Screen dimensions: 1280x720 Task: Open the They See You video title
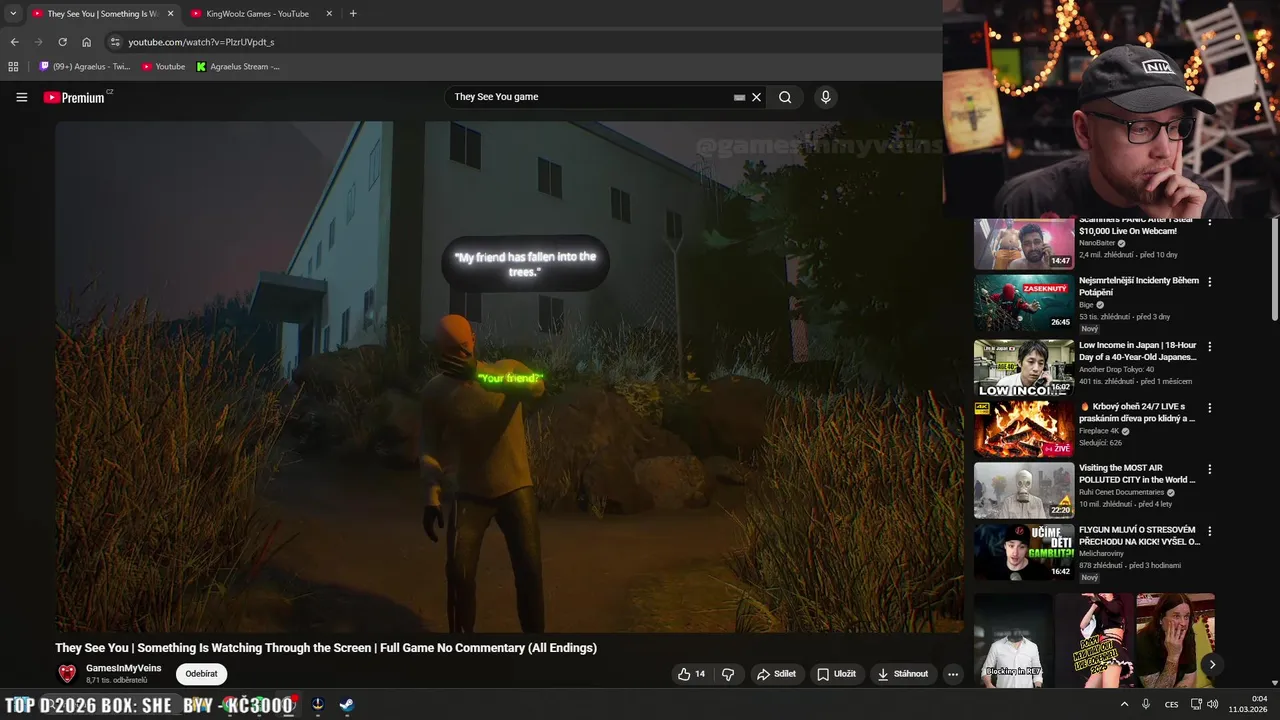coord(326,648)
